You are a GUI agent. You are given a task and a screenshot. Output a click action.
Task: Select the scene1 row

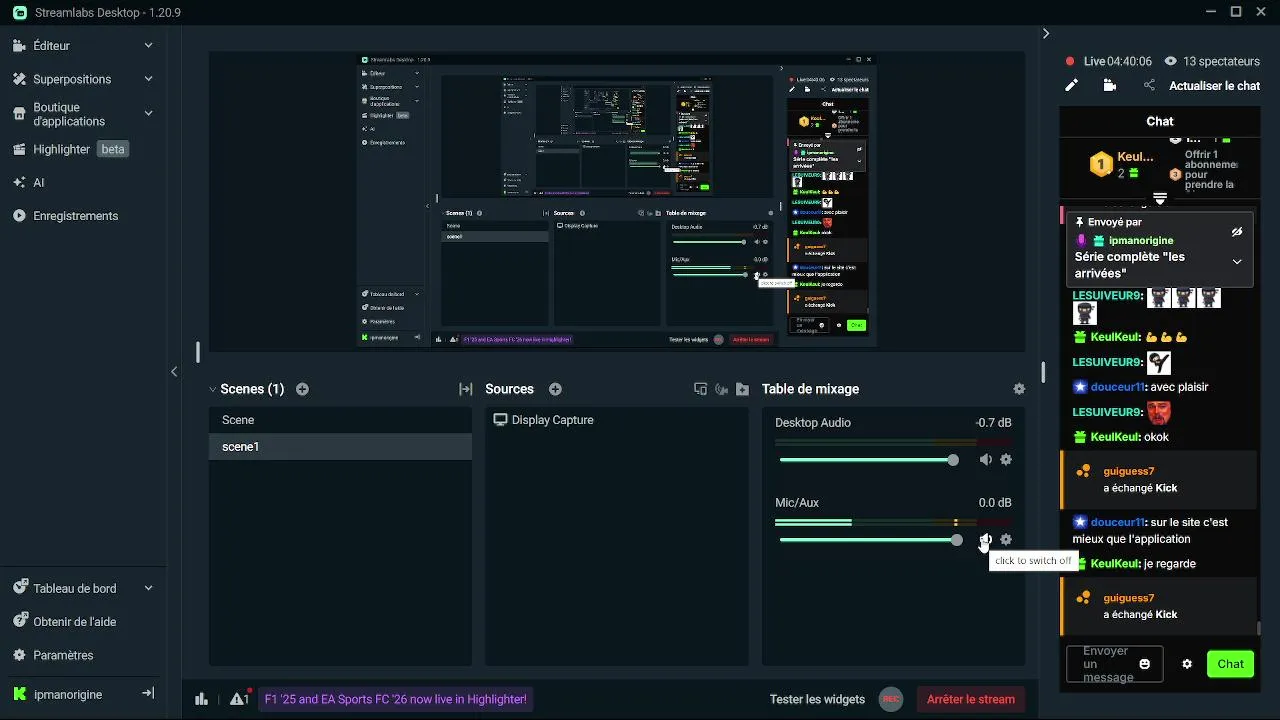coord(340,447)
